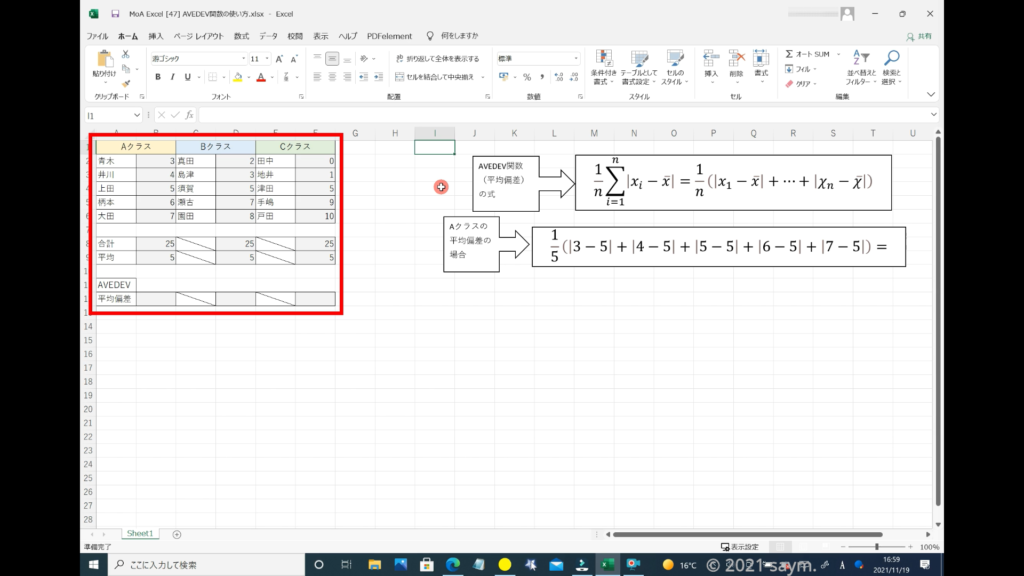Click the Sheet1 worksheet tab
1024x576 pixels.
[139, 534]
